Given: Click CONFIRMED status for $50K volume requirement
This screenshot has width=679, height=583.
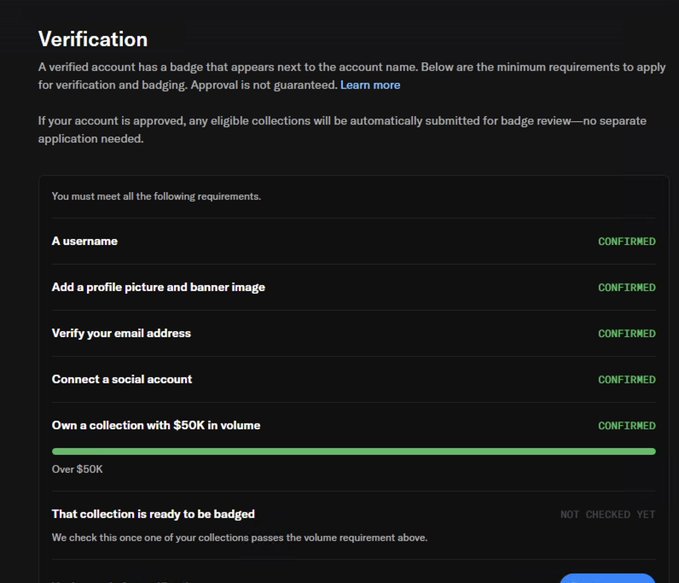Looking at the screenshot, I should click(x=627, y=426).
